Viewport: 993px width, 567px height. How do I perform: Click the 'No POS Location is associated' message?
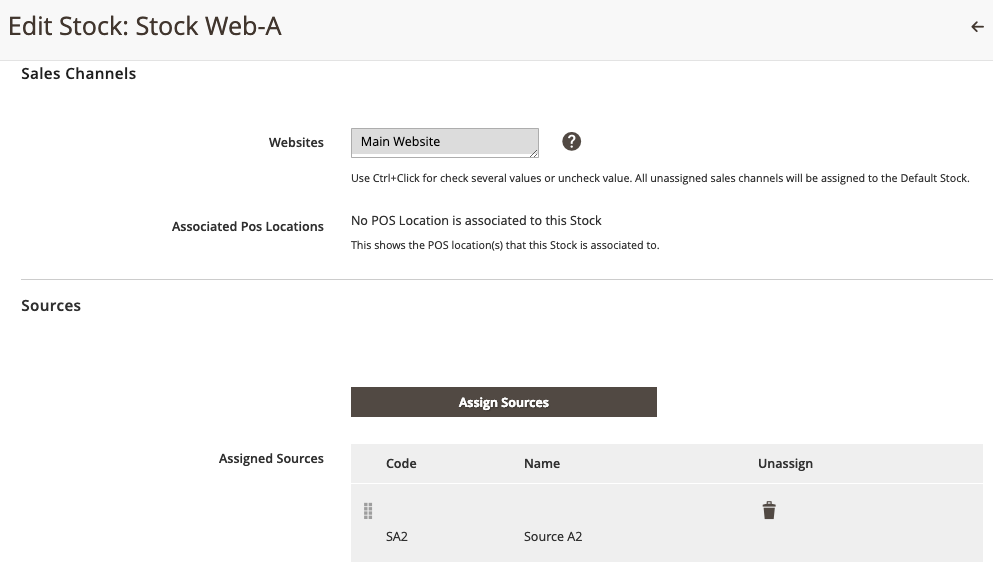point(476,220)
